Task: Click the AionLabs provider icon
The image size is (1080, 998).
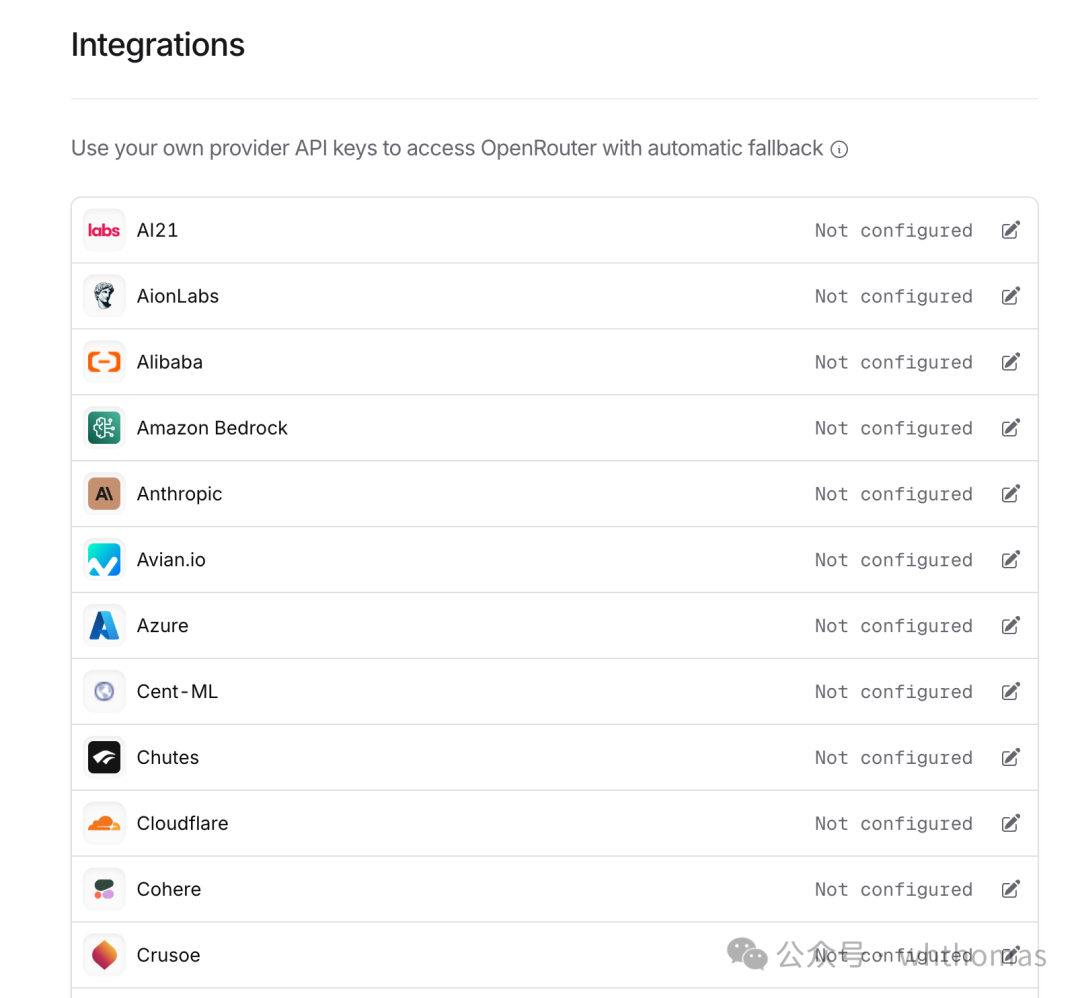Action: (104, 296)
